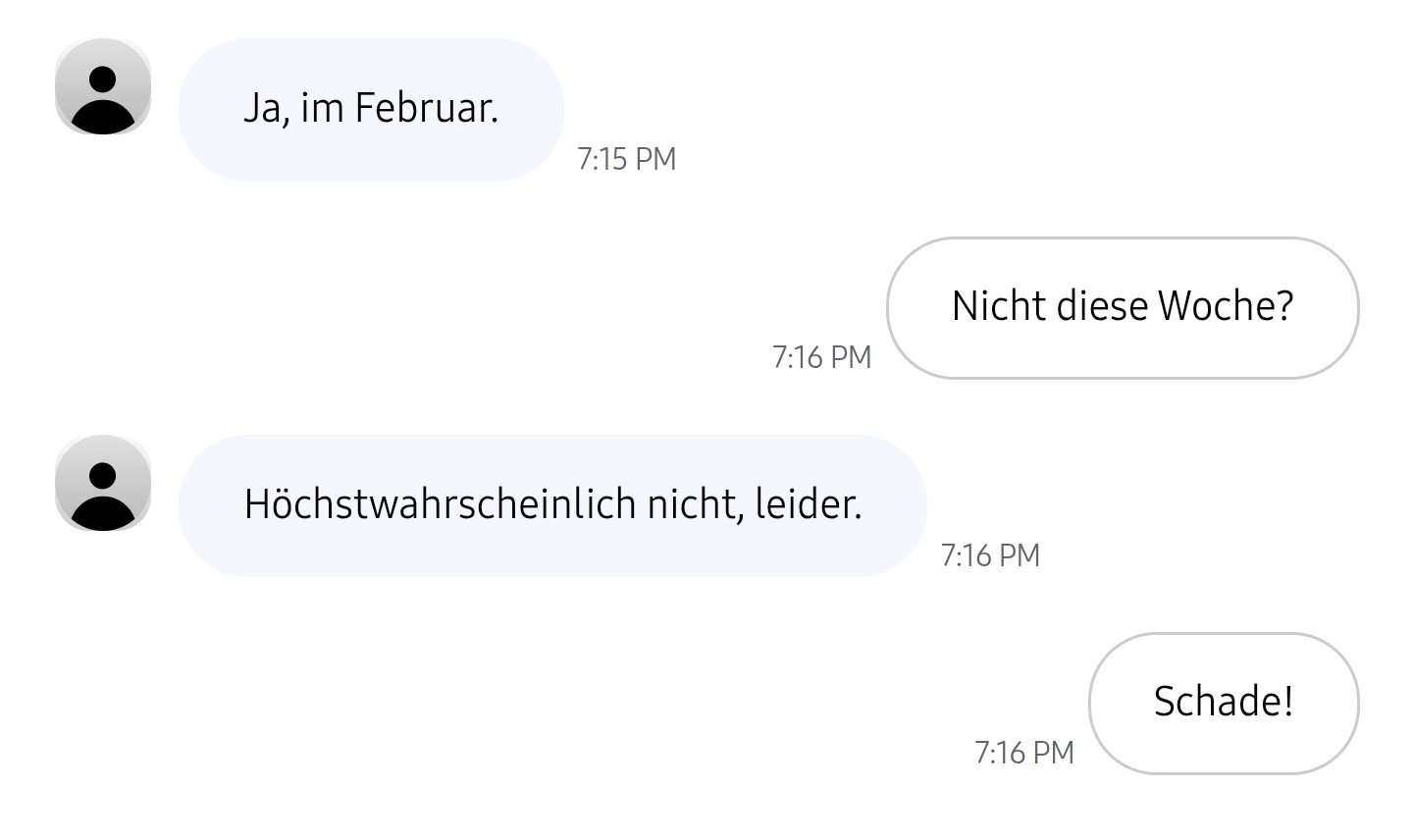Click the exclamation mark in "Schade!"
This screenshot has height=840, width=1413.
coord(1286,702)
